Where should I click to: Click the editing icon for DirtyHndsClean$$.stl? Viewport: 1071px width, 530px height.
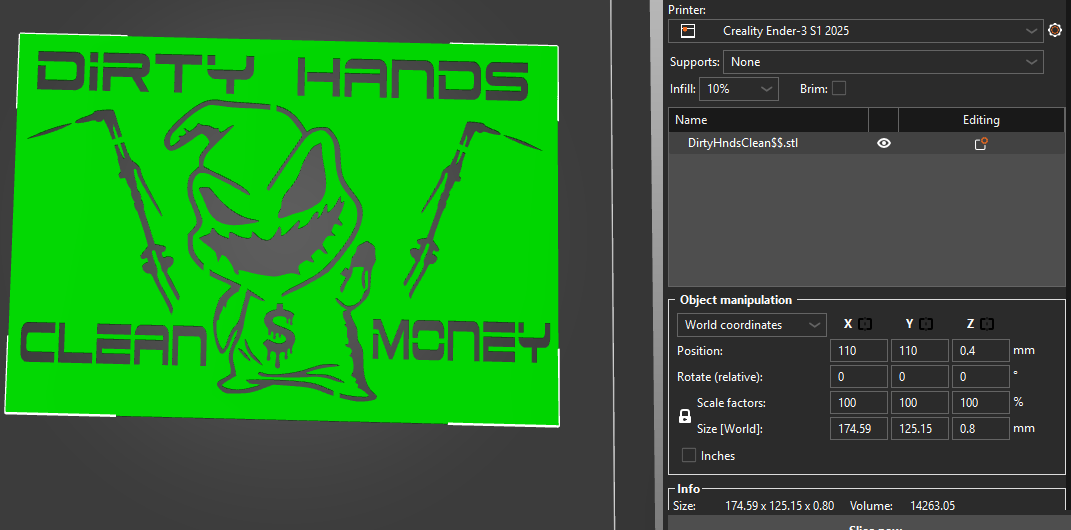(x=981, y=143)
